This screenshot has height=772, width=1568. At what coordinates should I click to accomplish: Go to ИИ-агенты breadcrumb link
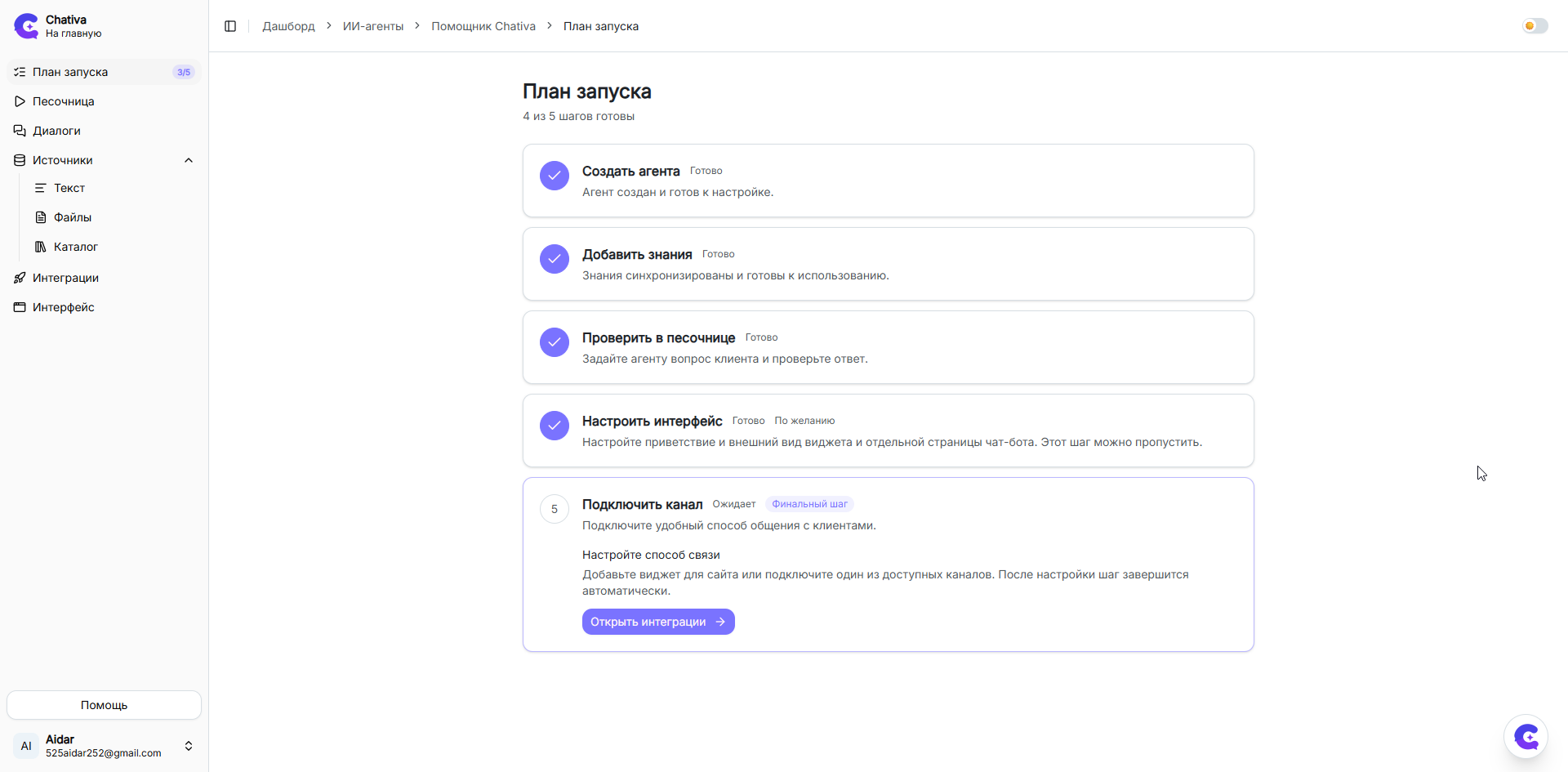(x=373, y=26)
